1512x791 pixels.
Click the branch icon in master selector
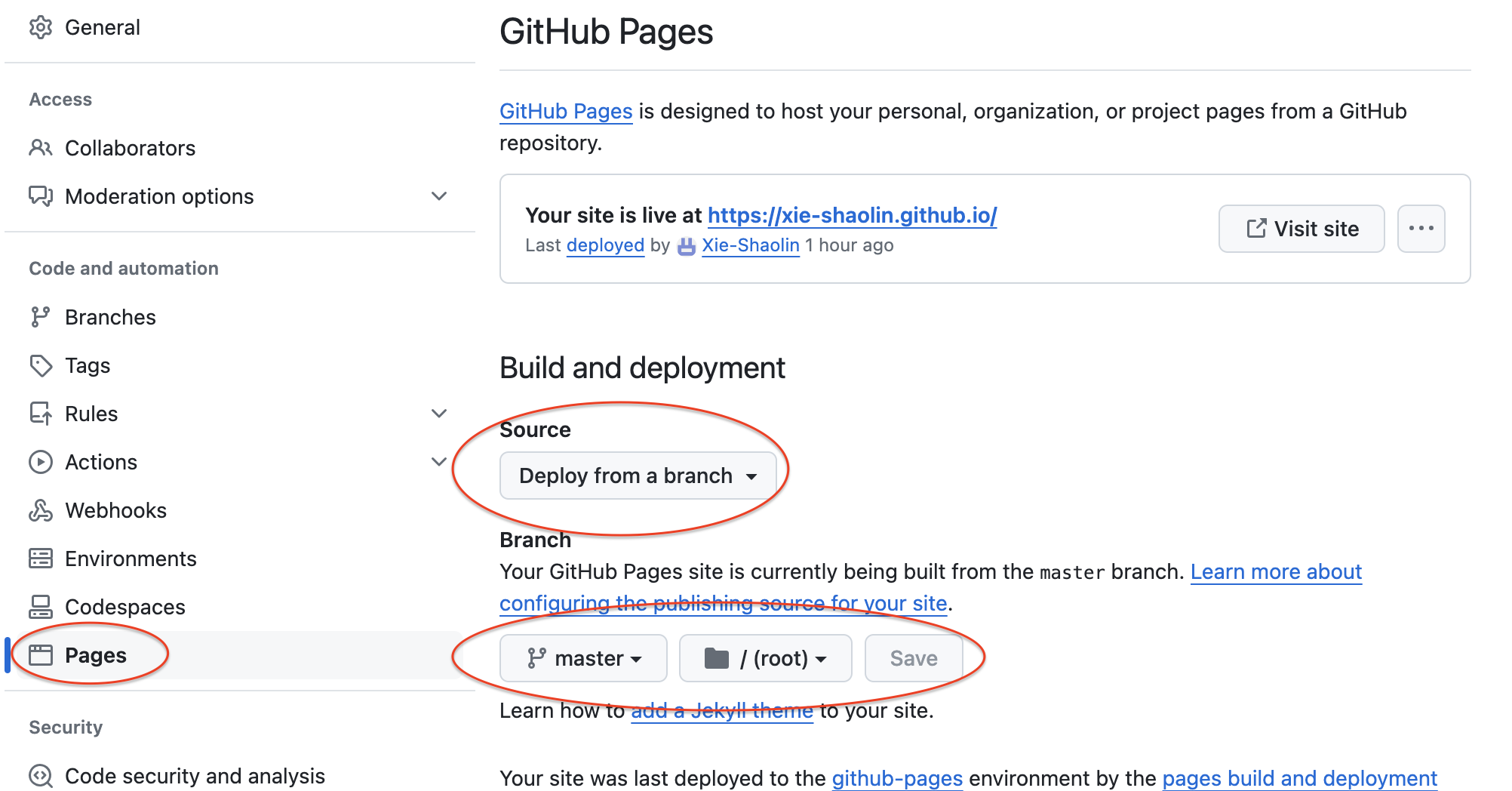536,658
